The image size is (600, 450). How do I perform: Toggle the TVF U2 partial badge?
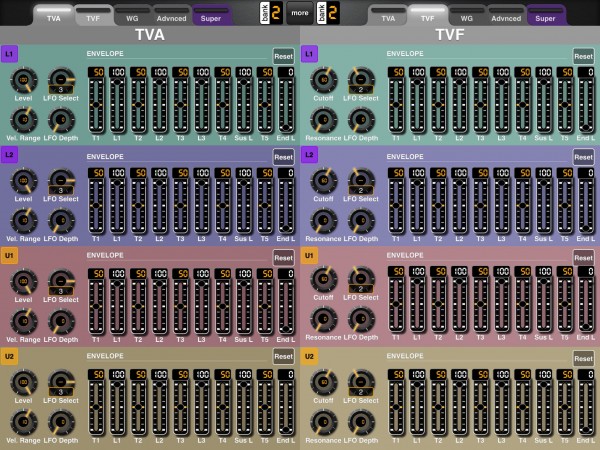309,356
